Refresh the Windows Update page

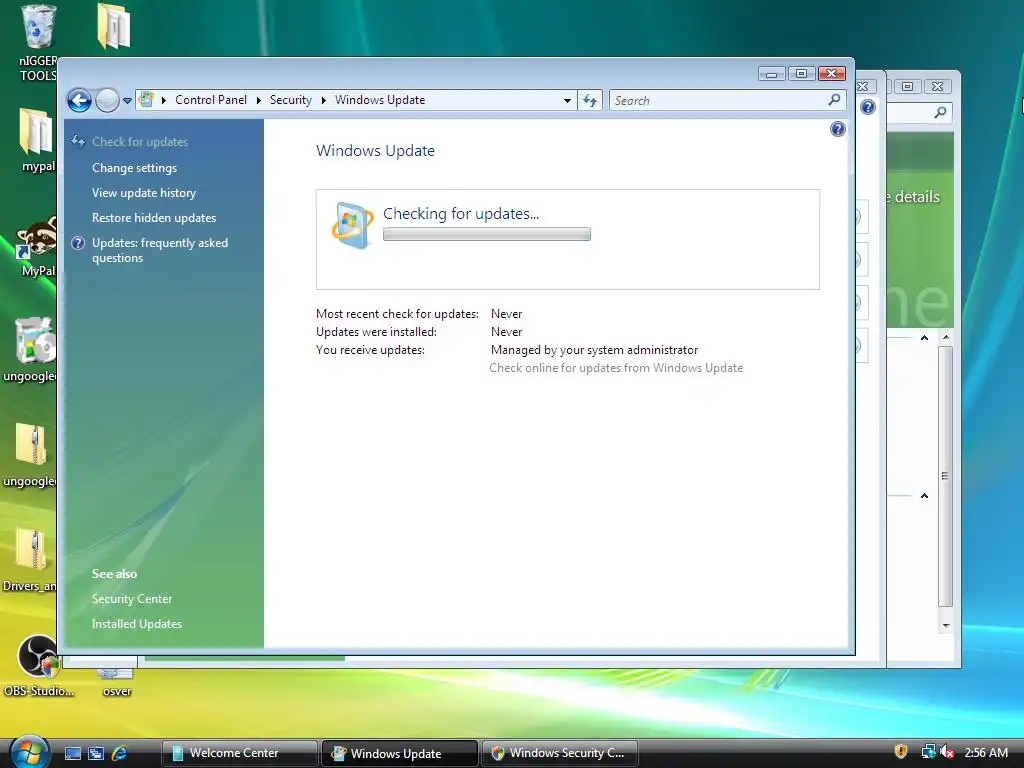[590, 101]
